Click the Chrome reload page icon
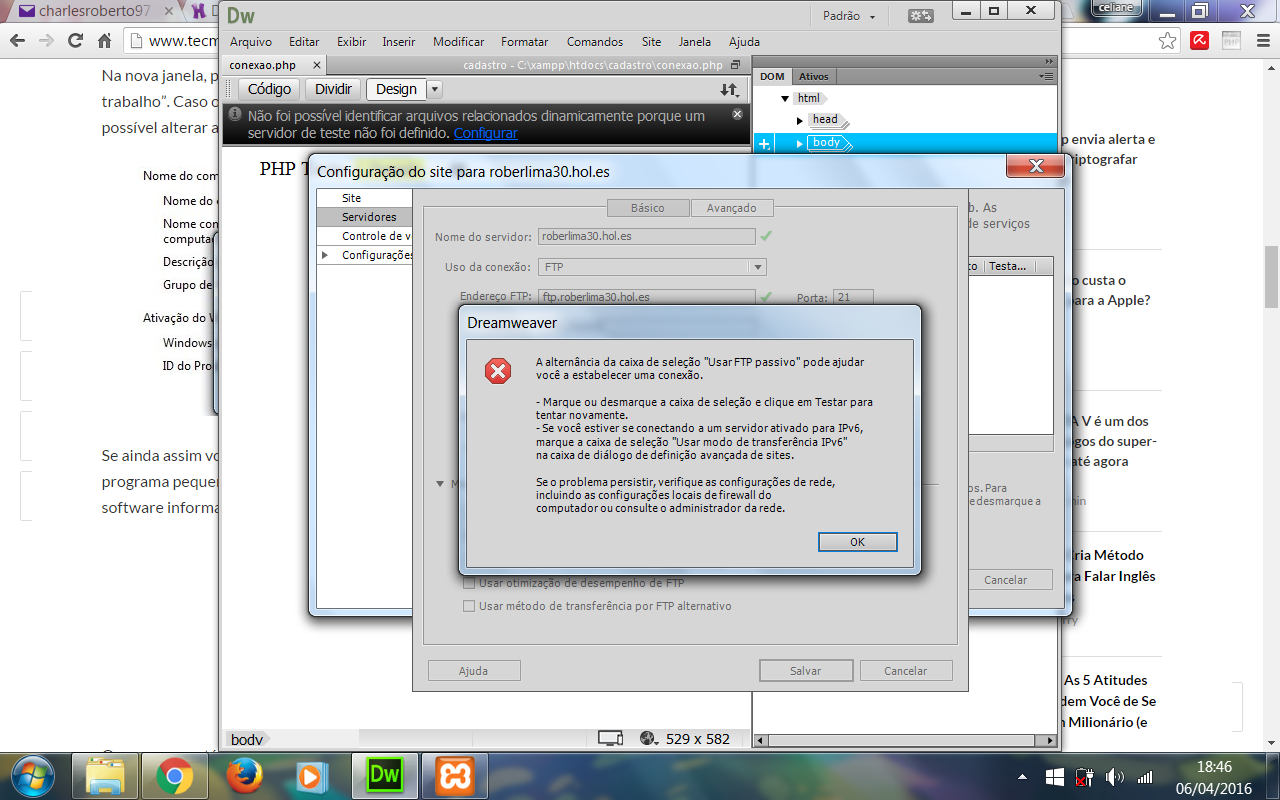The image size is (1280, 800). pos(75,41)
